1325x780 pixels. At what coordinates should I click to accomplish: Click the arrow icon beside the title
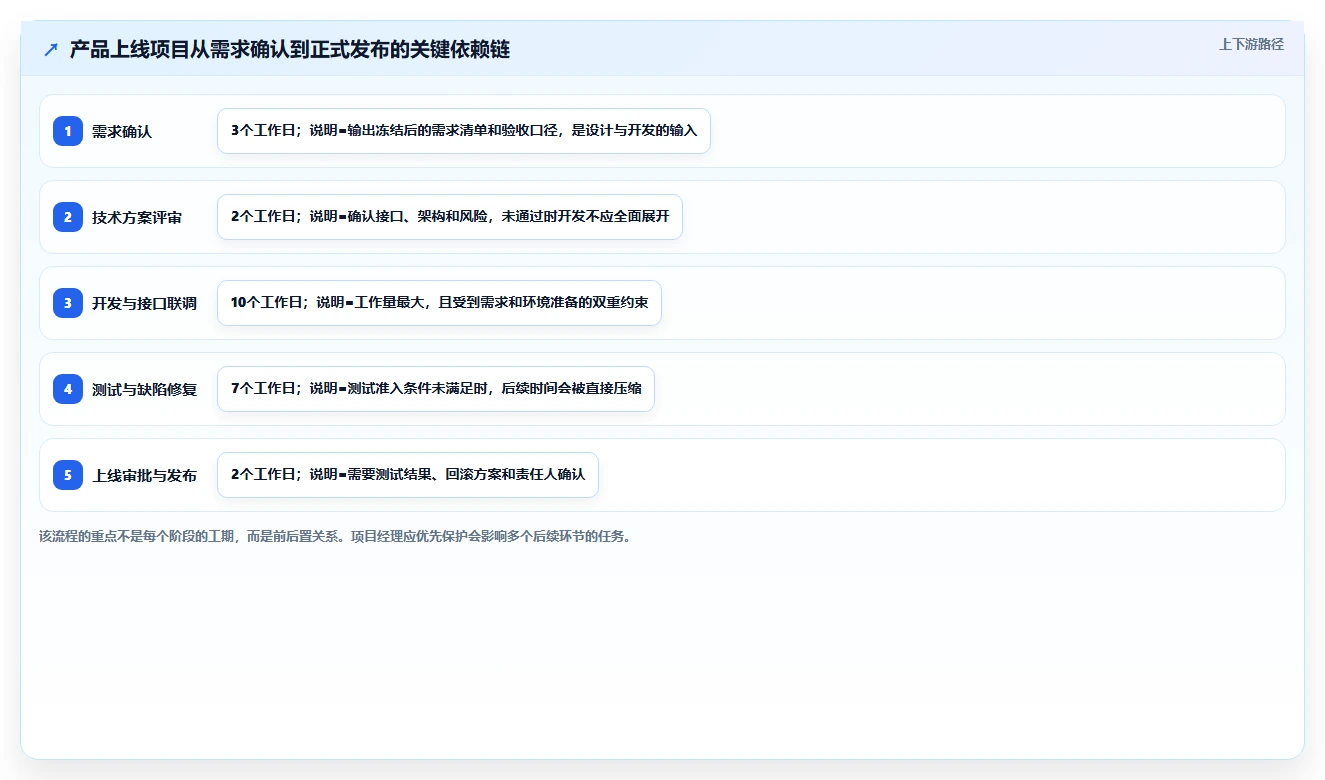point(51,50)
